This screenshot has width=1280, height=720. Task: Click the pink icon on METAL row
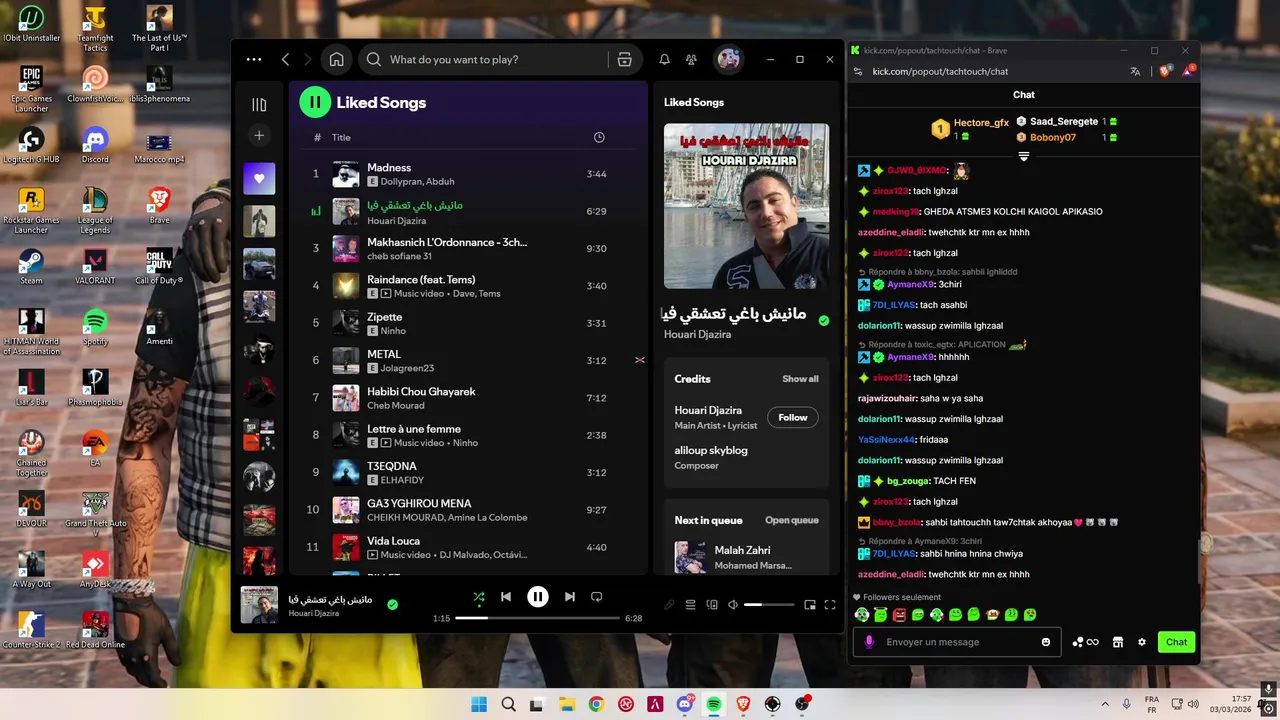point(640,360)
